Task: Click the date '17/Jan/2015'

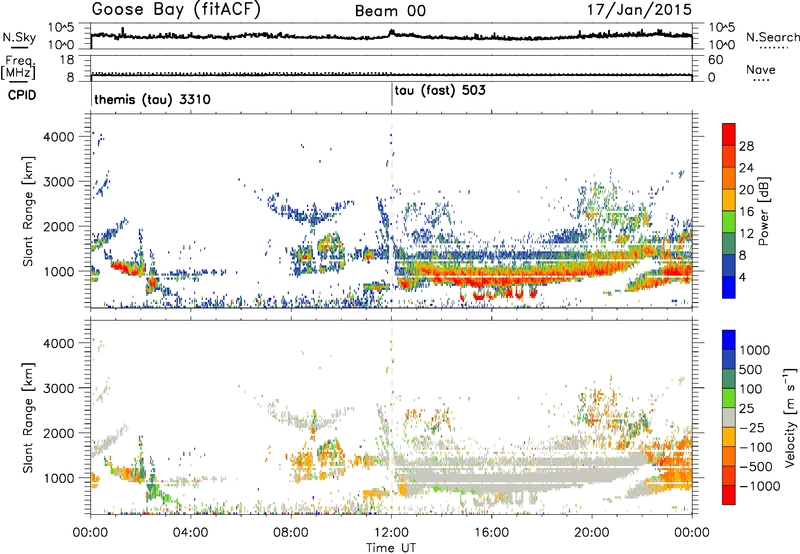Action: click(x=639, y=10)
